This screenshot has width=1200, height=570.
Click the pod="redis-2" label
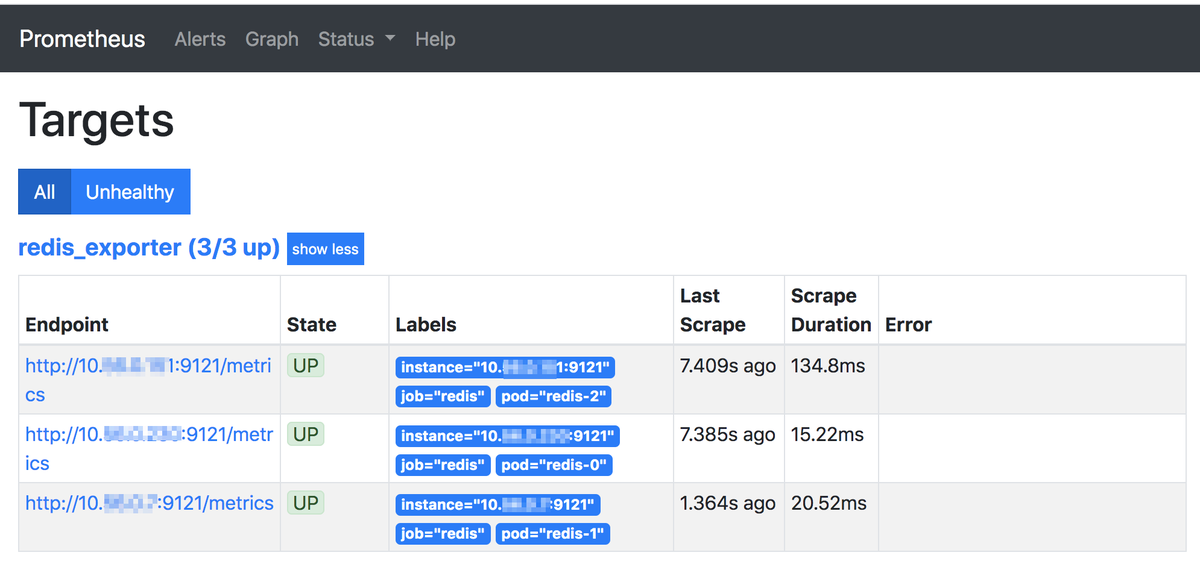553,396
